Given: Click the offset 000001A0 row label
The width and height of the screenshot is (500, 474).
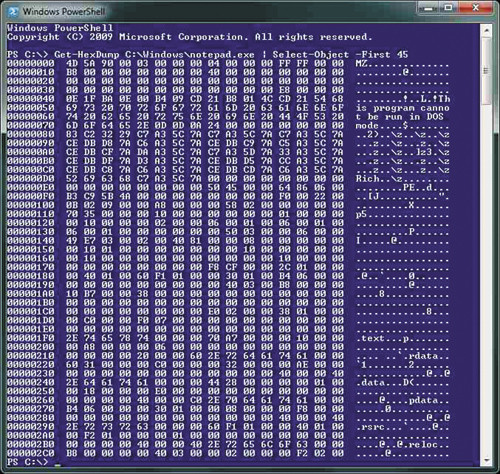Looking at the screenshot, I should click(31, 294).
